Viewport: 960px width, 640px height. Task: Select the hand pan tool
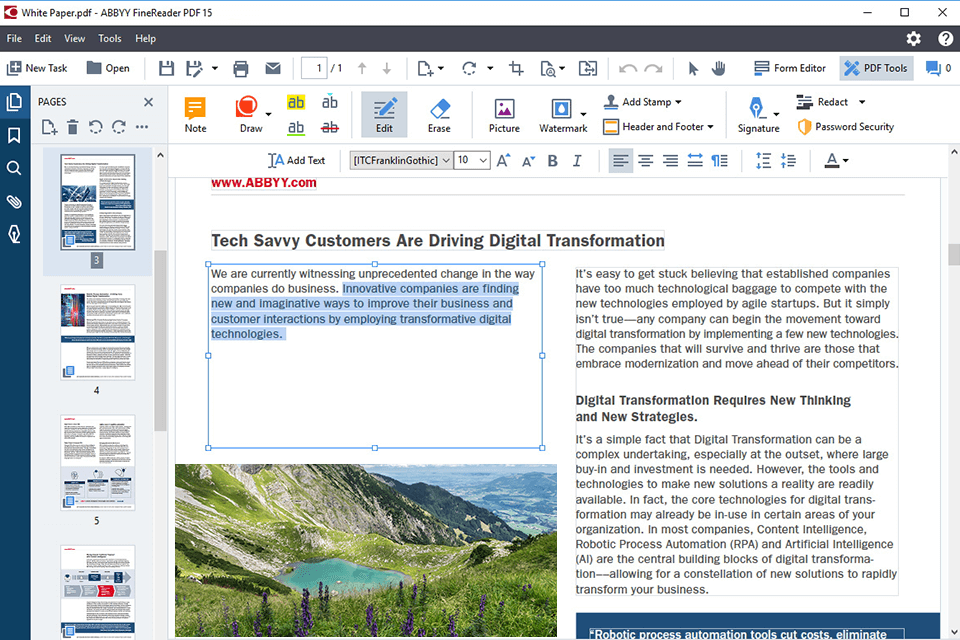click(718, 68)
